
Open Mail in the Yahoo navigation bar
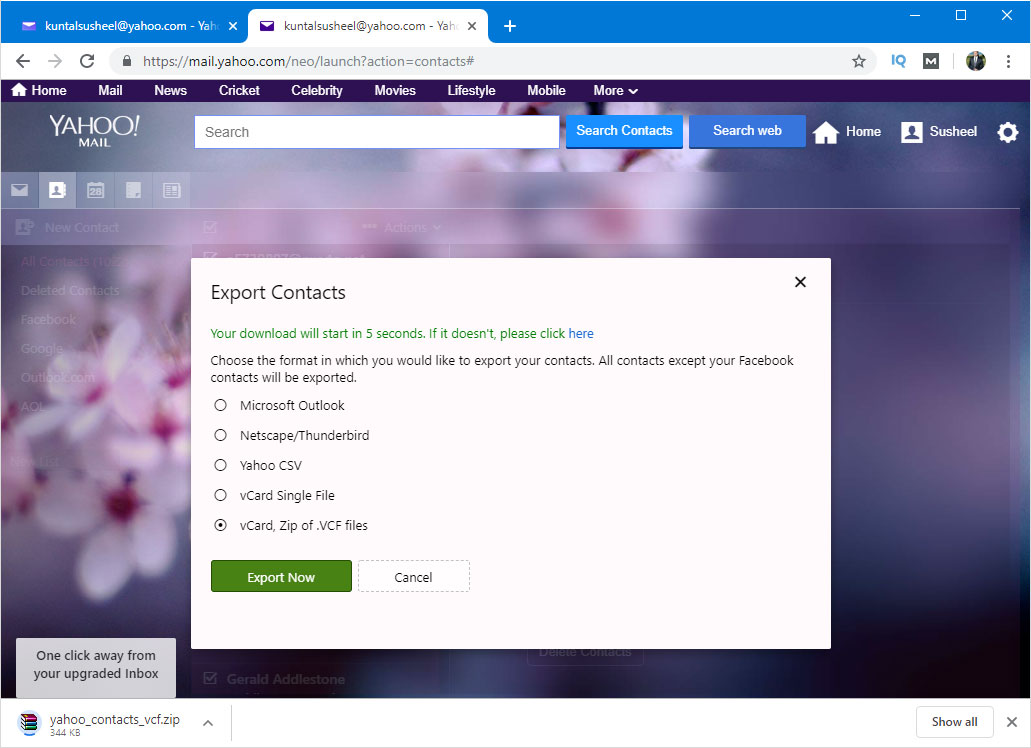[110, 90]
